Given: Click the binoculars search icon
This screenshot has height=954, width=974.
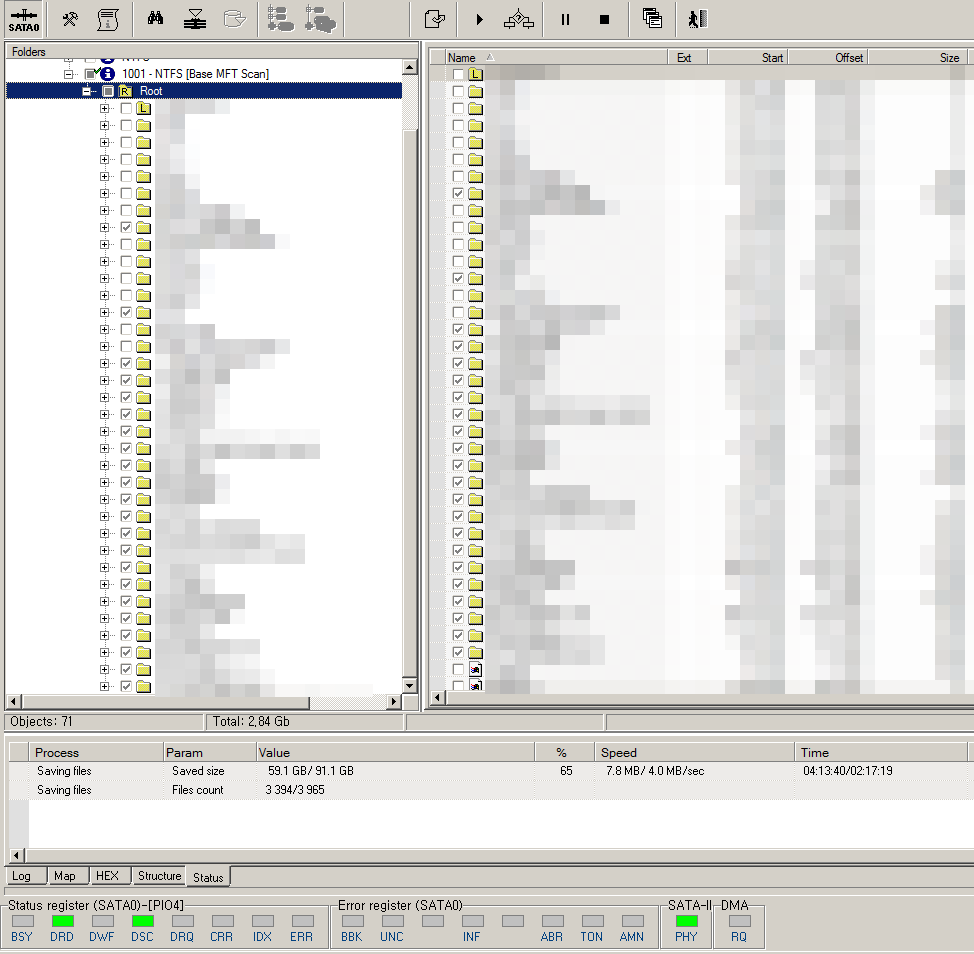Looking at the screenshot, I should (x=155, y=19).
